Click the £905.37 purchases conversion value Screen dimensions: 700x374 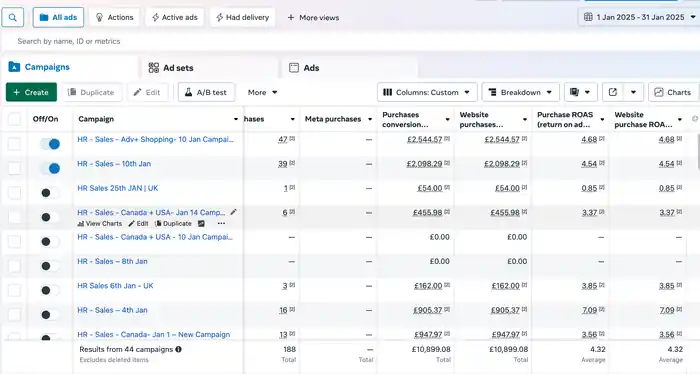428,310
